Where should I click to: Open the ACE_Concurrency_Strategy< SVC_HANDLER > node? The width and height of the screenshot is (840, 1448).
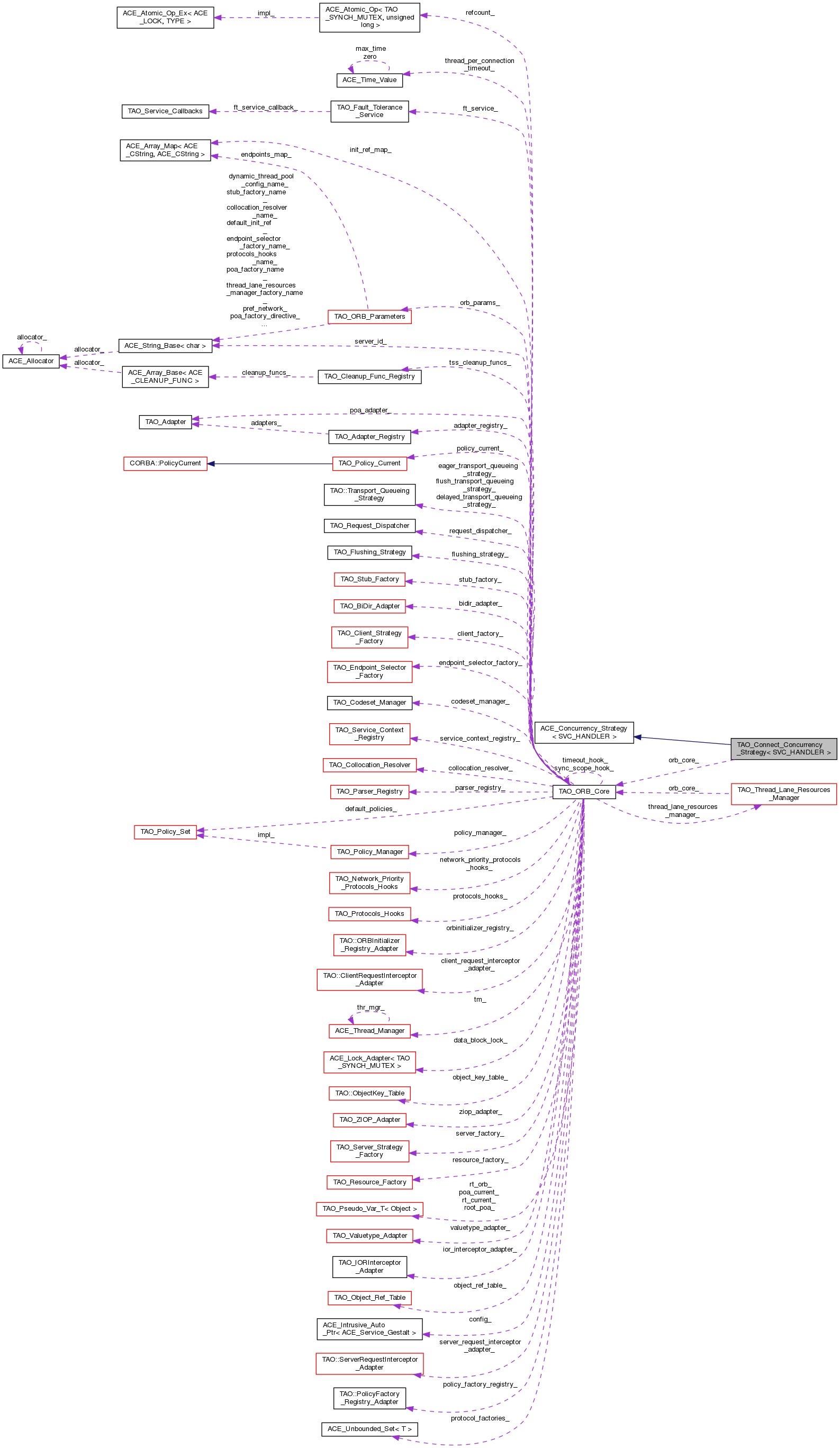(x=584, y=732)
